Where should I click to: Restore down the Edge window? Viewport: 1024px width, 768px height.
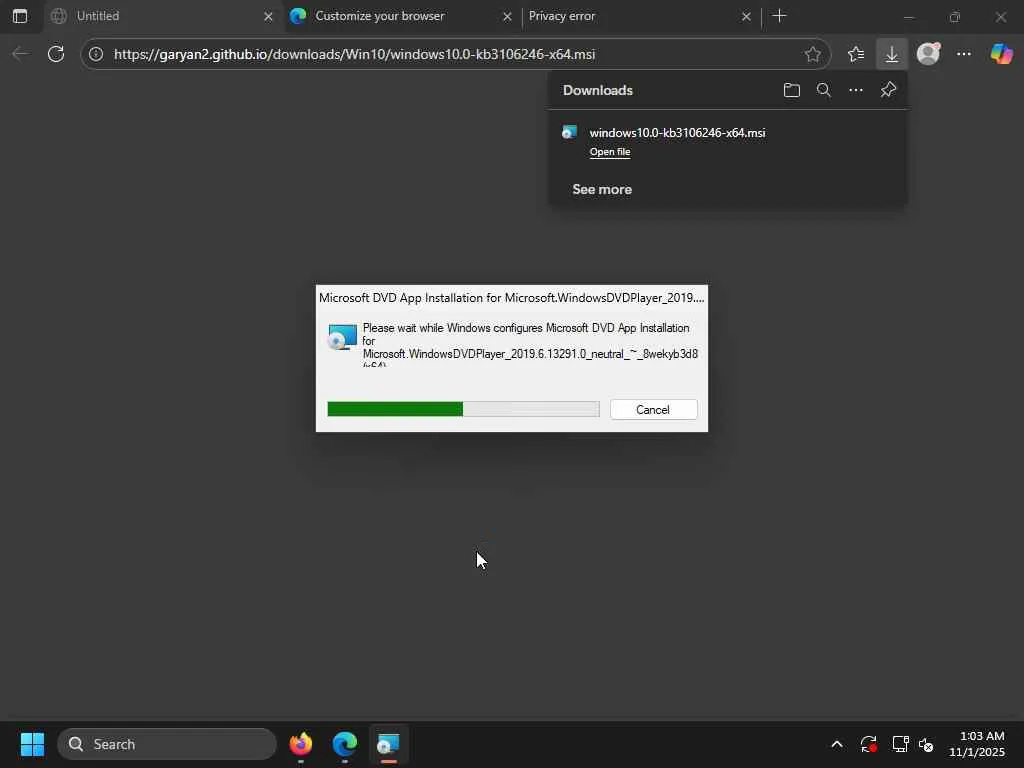pyautogui.click(x=955, y=17)
